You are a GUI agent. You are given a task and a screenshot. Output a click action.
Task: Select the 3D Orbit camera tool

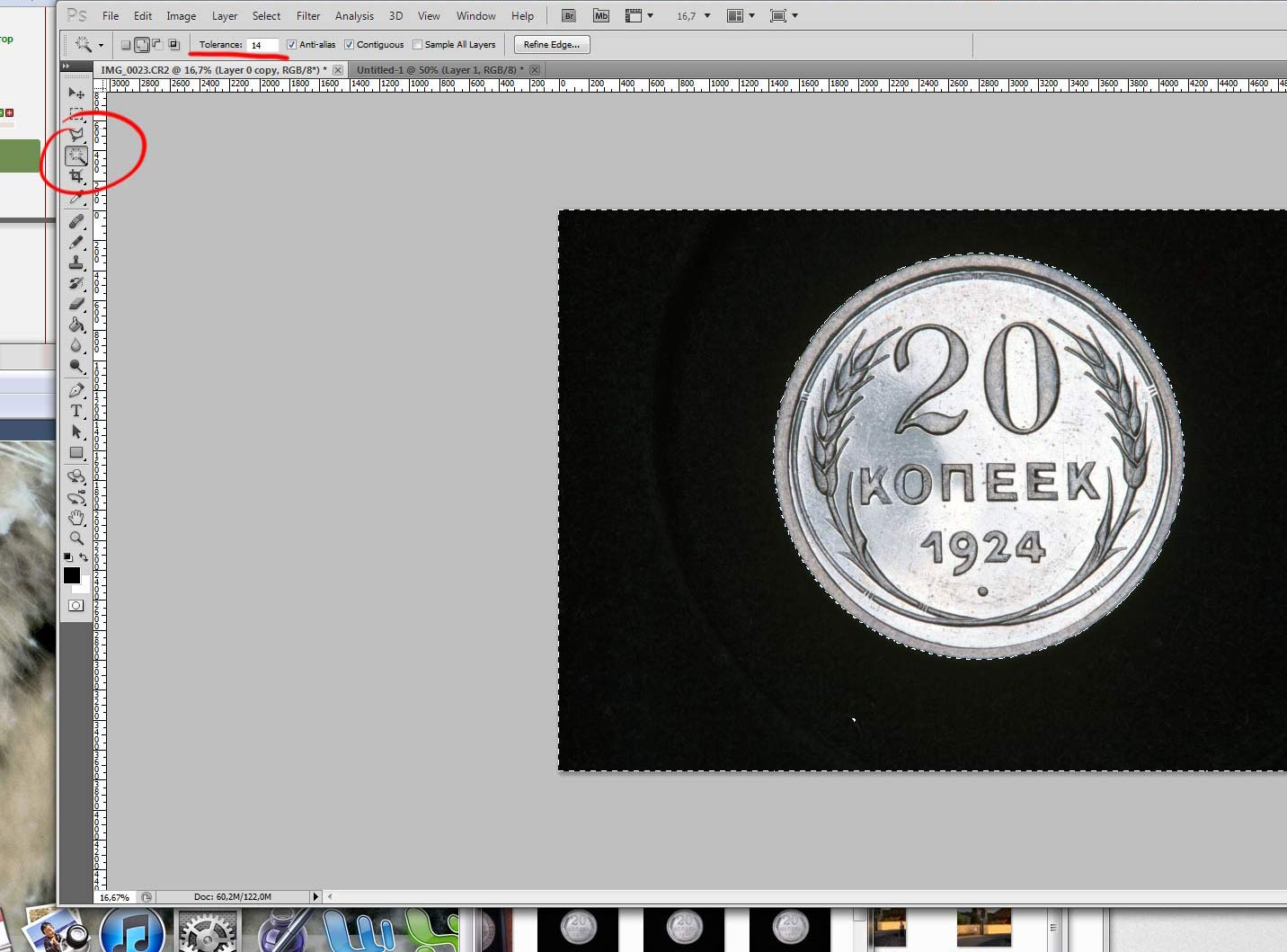tap(76, 497)
